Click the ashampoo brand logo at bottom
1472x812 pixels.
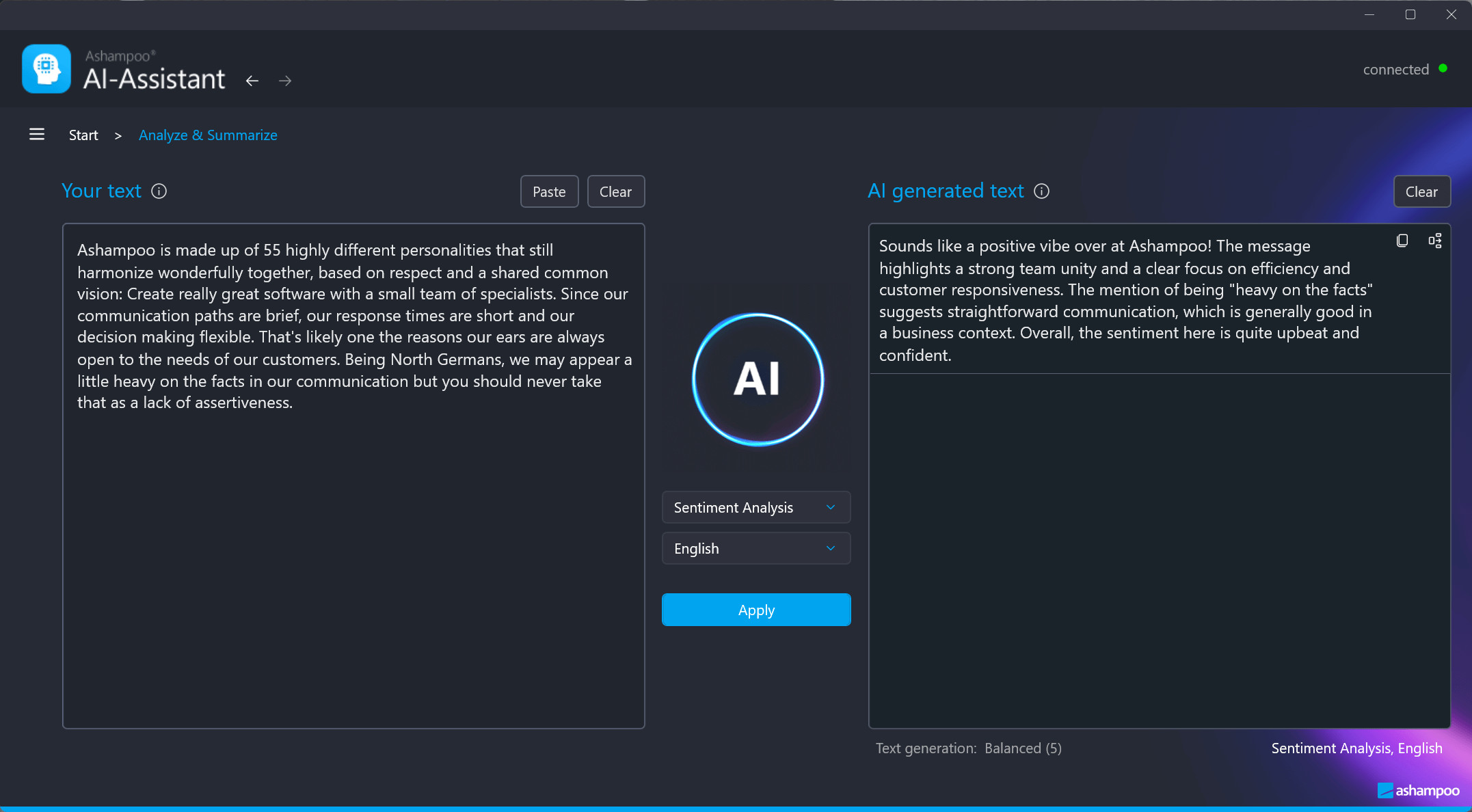[1419, 791]
